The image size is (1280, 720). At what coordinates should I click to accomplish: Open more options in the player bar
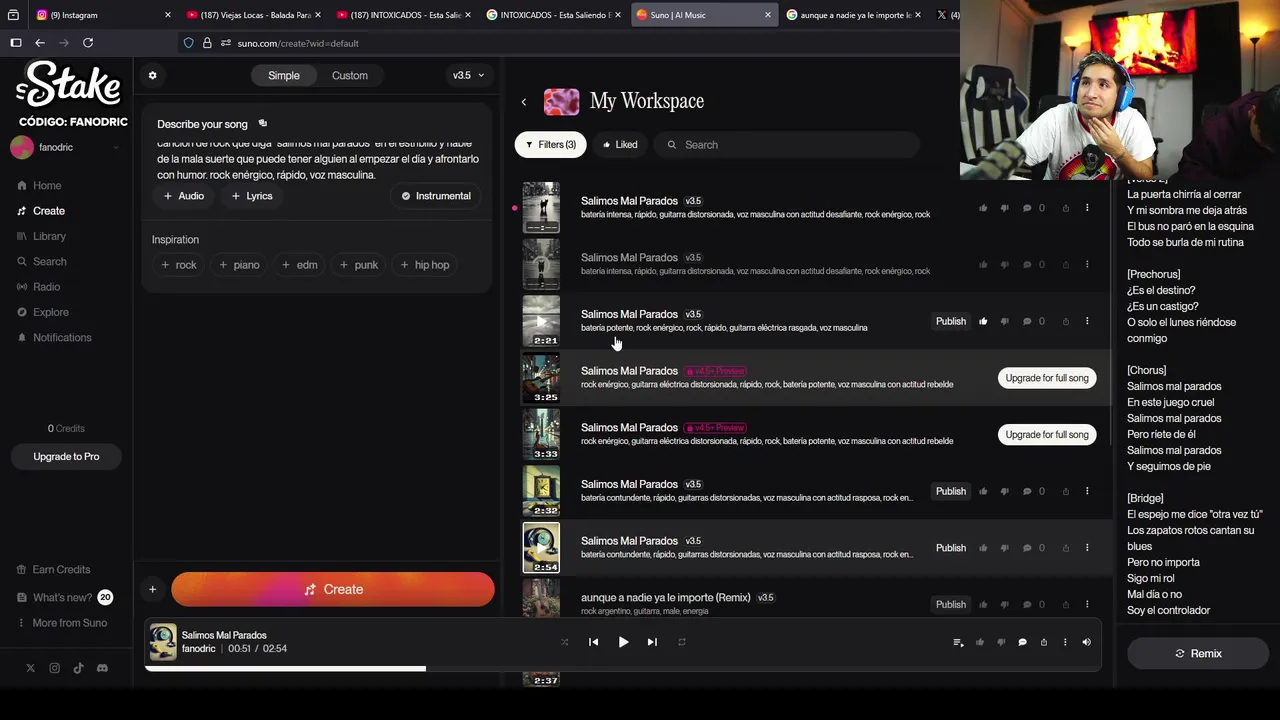[1065, 642]
